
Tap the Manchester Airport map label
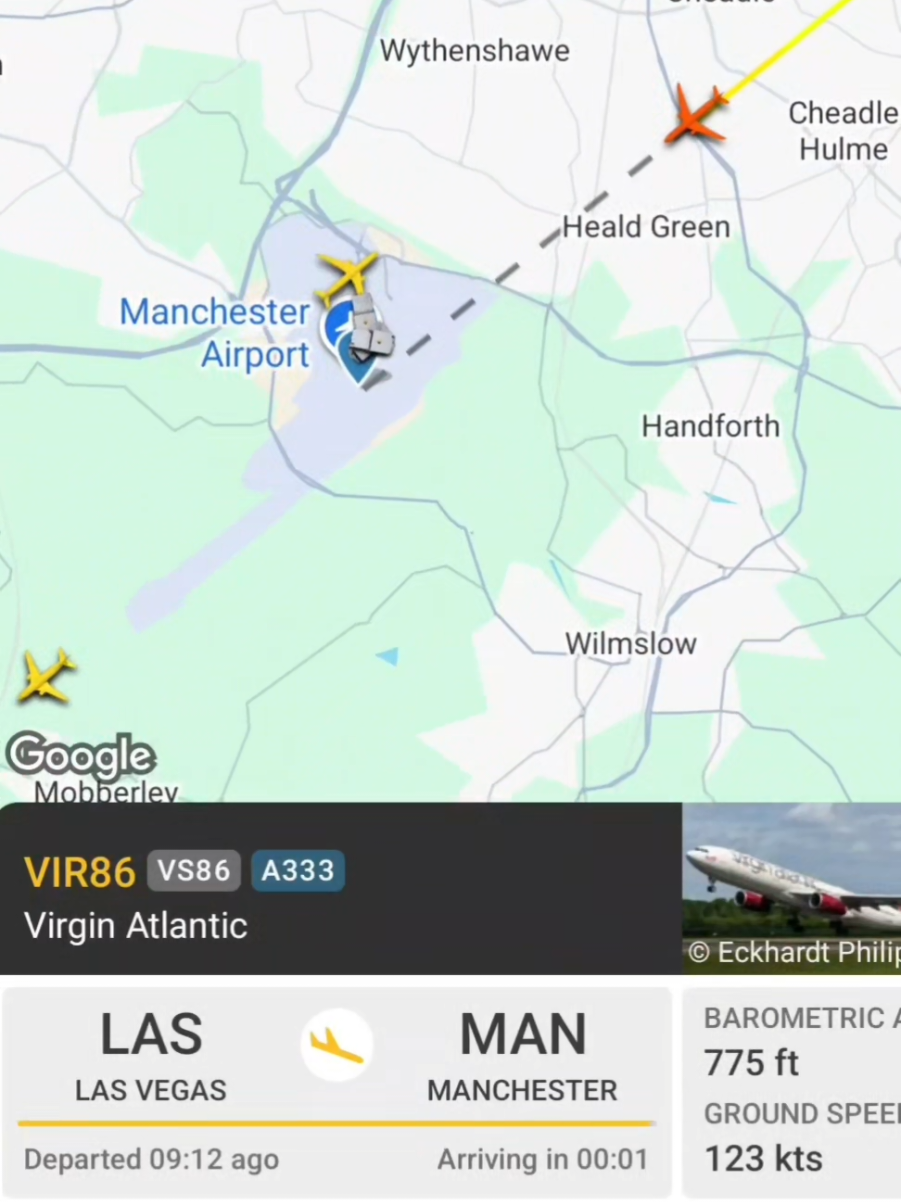(215, 333)
